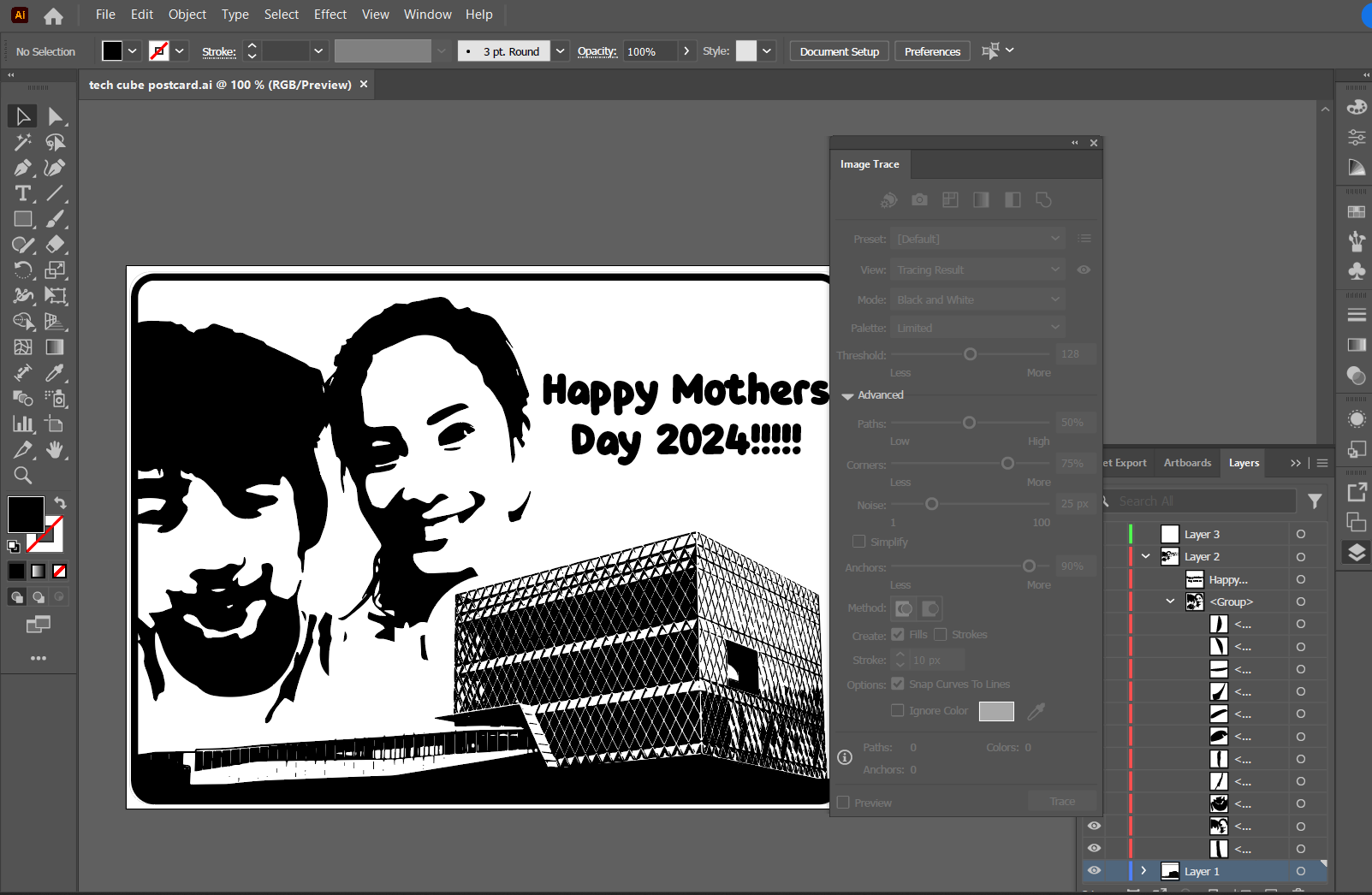This screenshot has width=1372, height=895.
Task: Open the Layers panel options menu
Action: tap(1322, 463)
